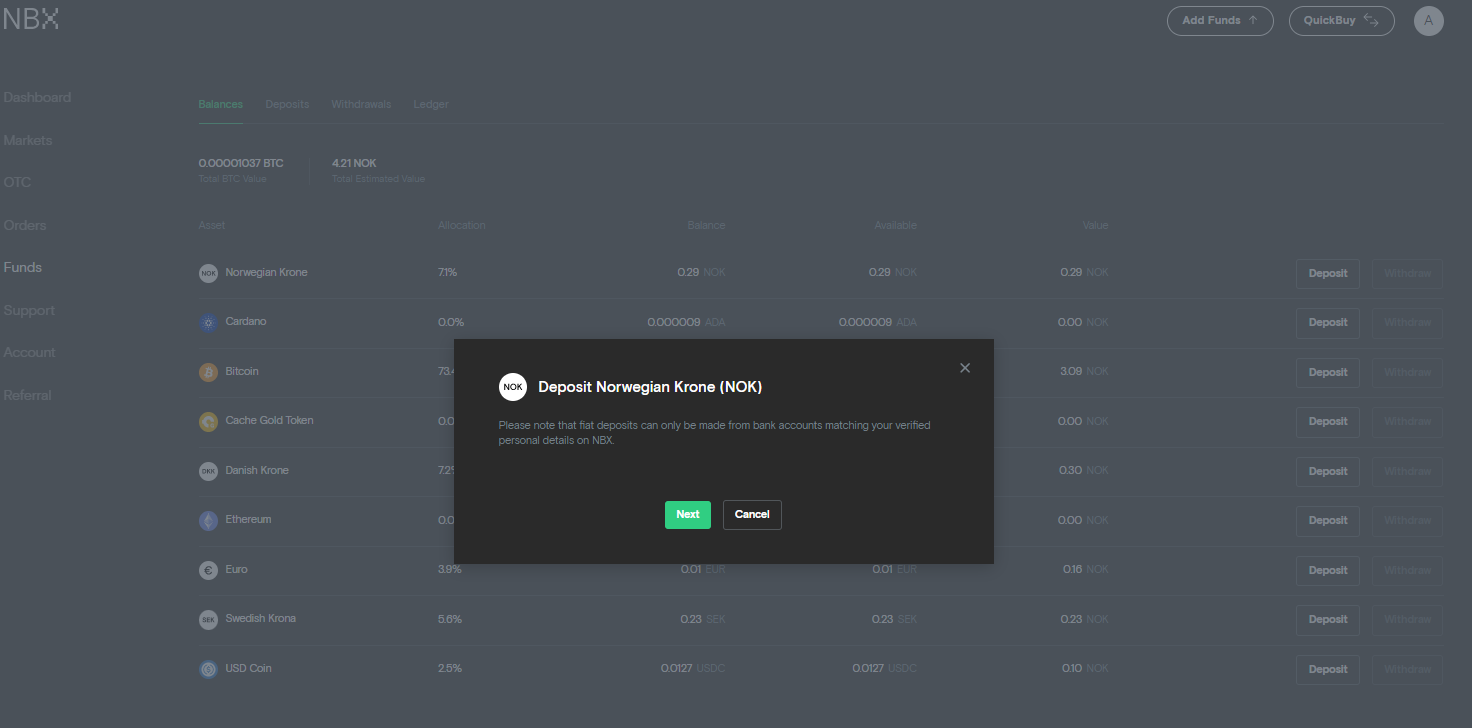Click the NOK icon in deposit dialog

513,387
